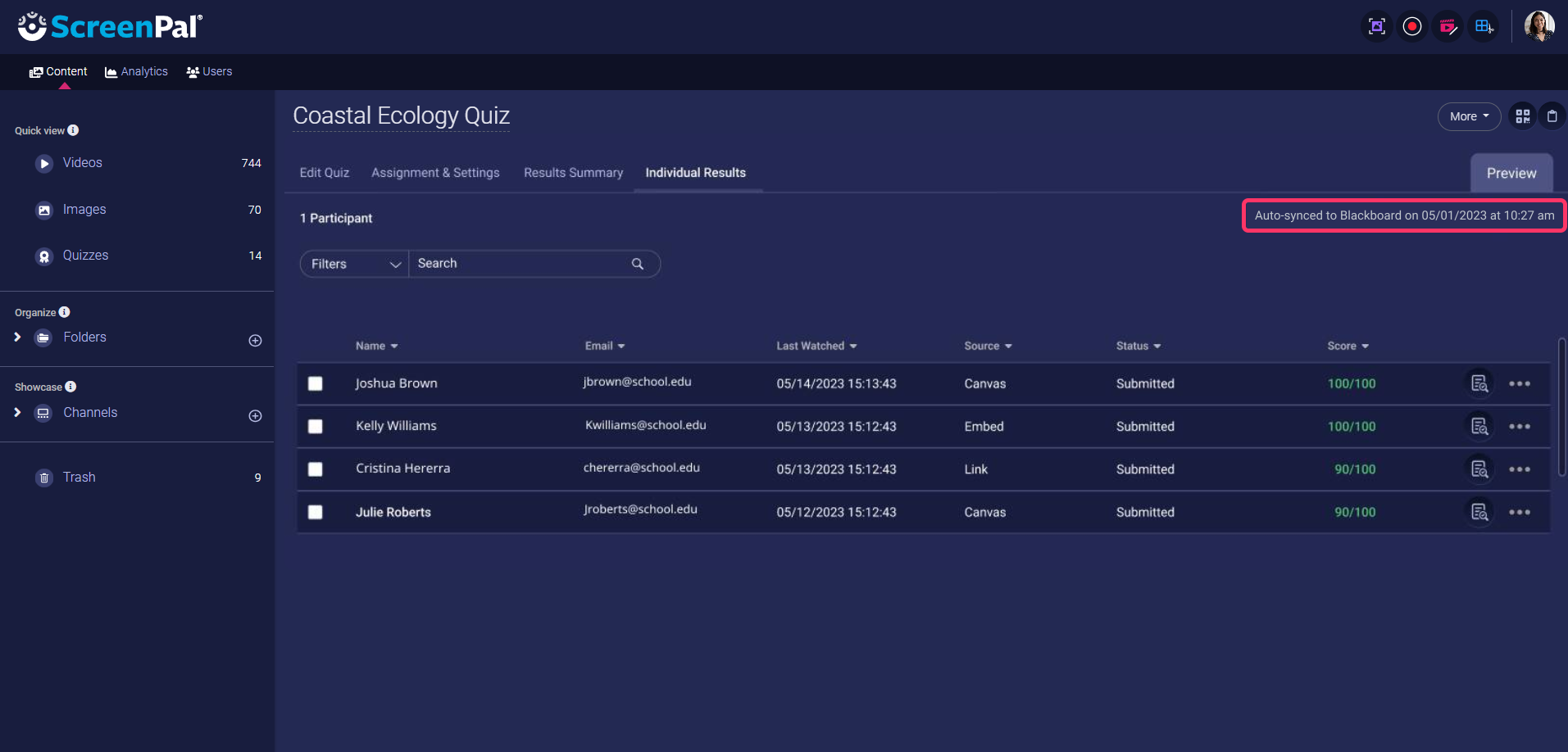Click the QR code icon
This screenshot has width=1568, height=752.
click(x=1523, y=116)
